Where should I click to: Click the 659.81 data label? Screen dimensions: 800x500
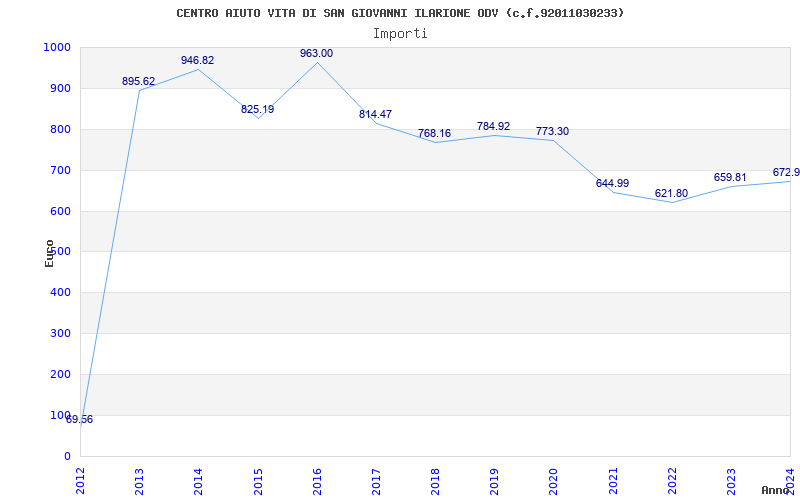tap(730, 177)
